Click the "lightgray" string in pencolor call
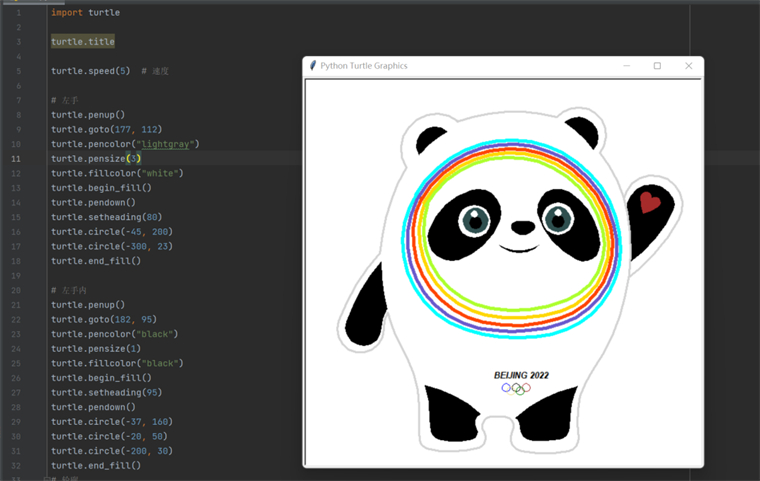The width and height of the screenshot is (760, 481). [165, 144]
